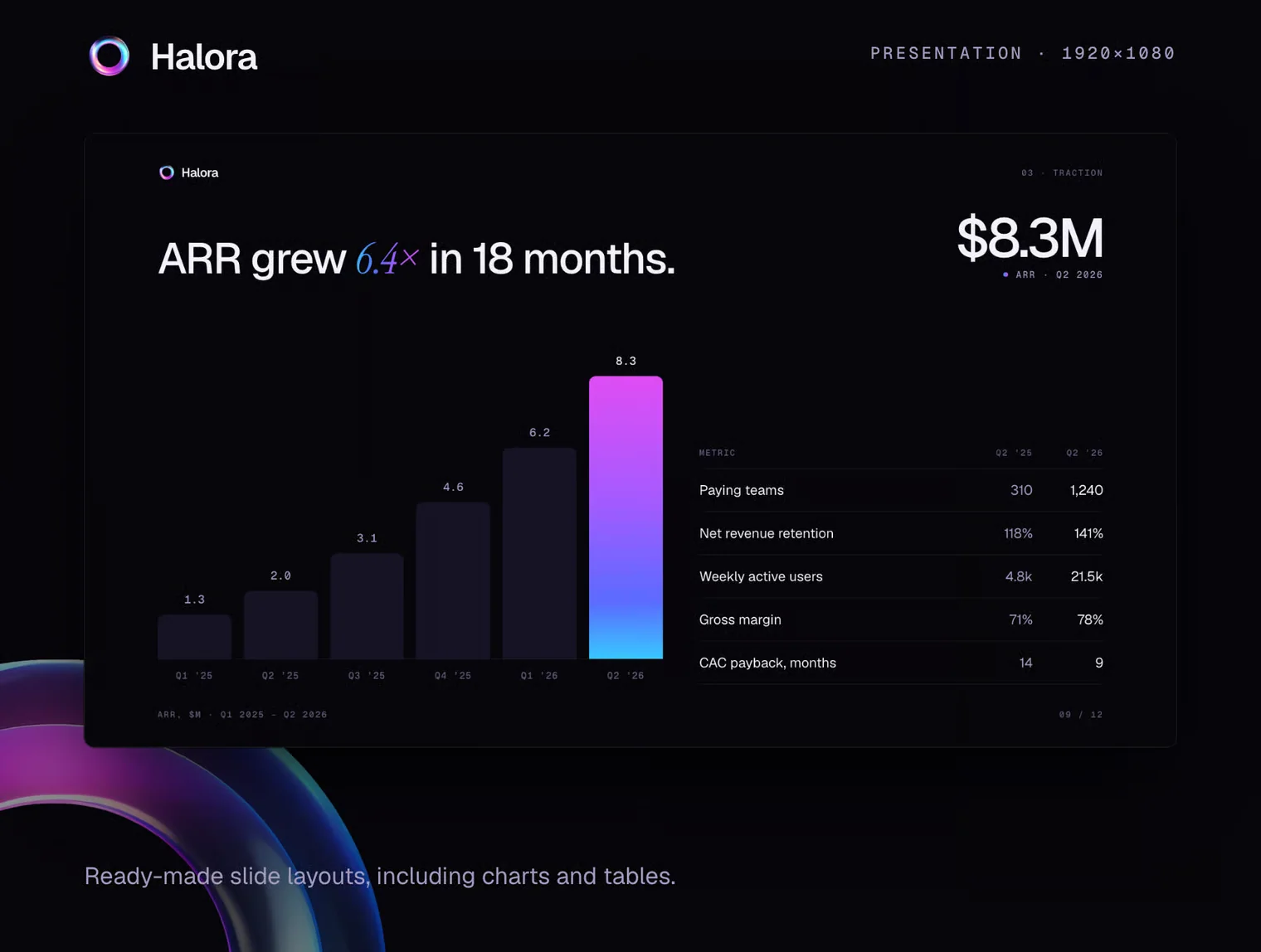Click the "Q1 '25" axis label
This screenshot has height=952, width=1261.
[x=194, y=676]
